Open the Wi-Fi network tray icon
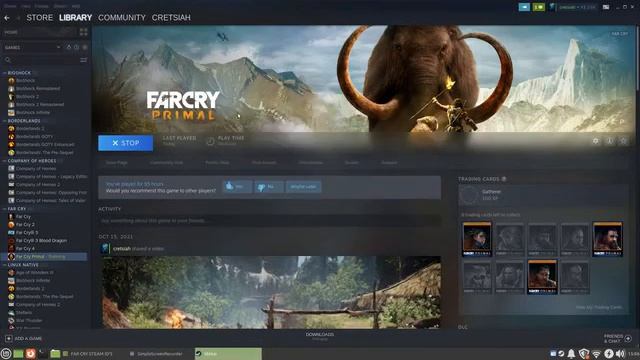The width and height of the screenshot is (640, 360). coord(596,353)
